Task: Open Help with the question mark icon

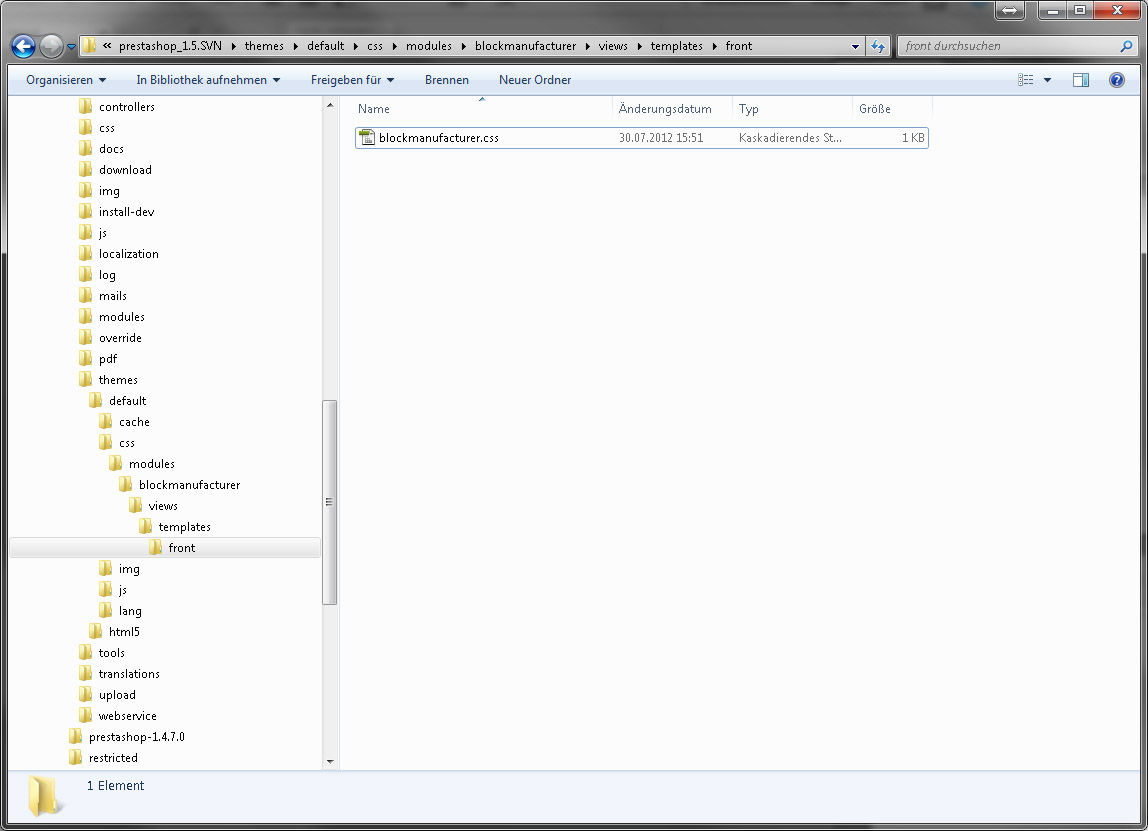Action: pos(1117,80)
